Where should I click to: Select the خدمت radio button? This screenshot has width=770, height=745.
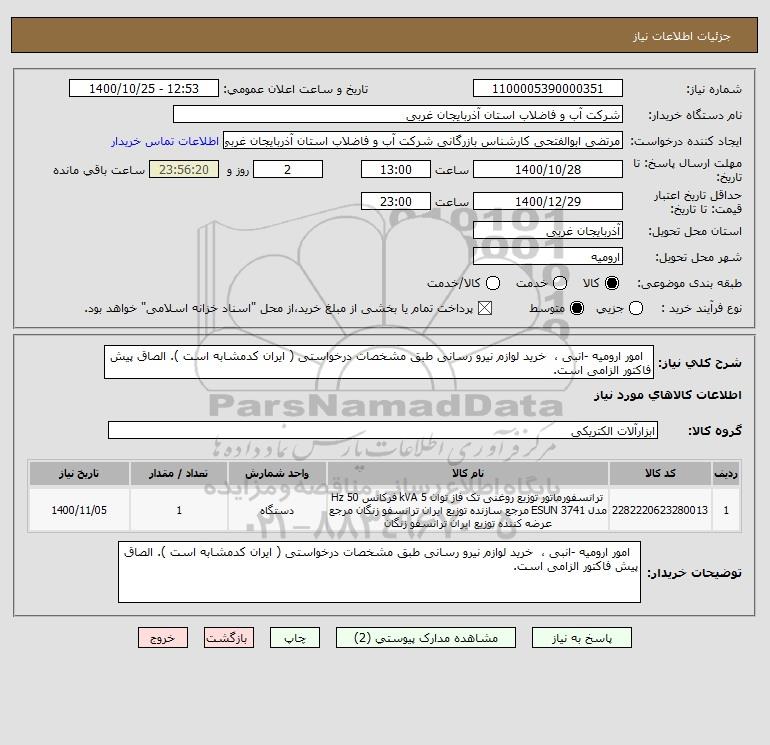click(x=560, y=283)
